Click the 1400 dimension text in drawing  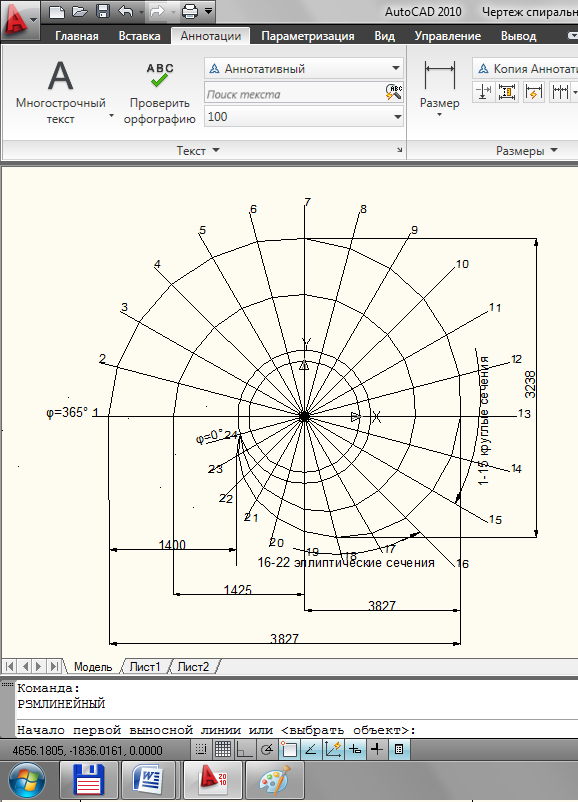pyautogui.click(x=172, y=544)
